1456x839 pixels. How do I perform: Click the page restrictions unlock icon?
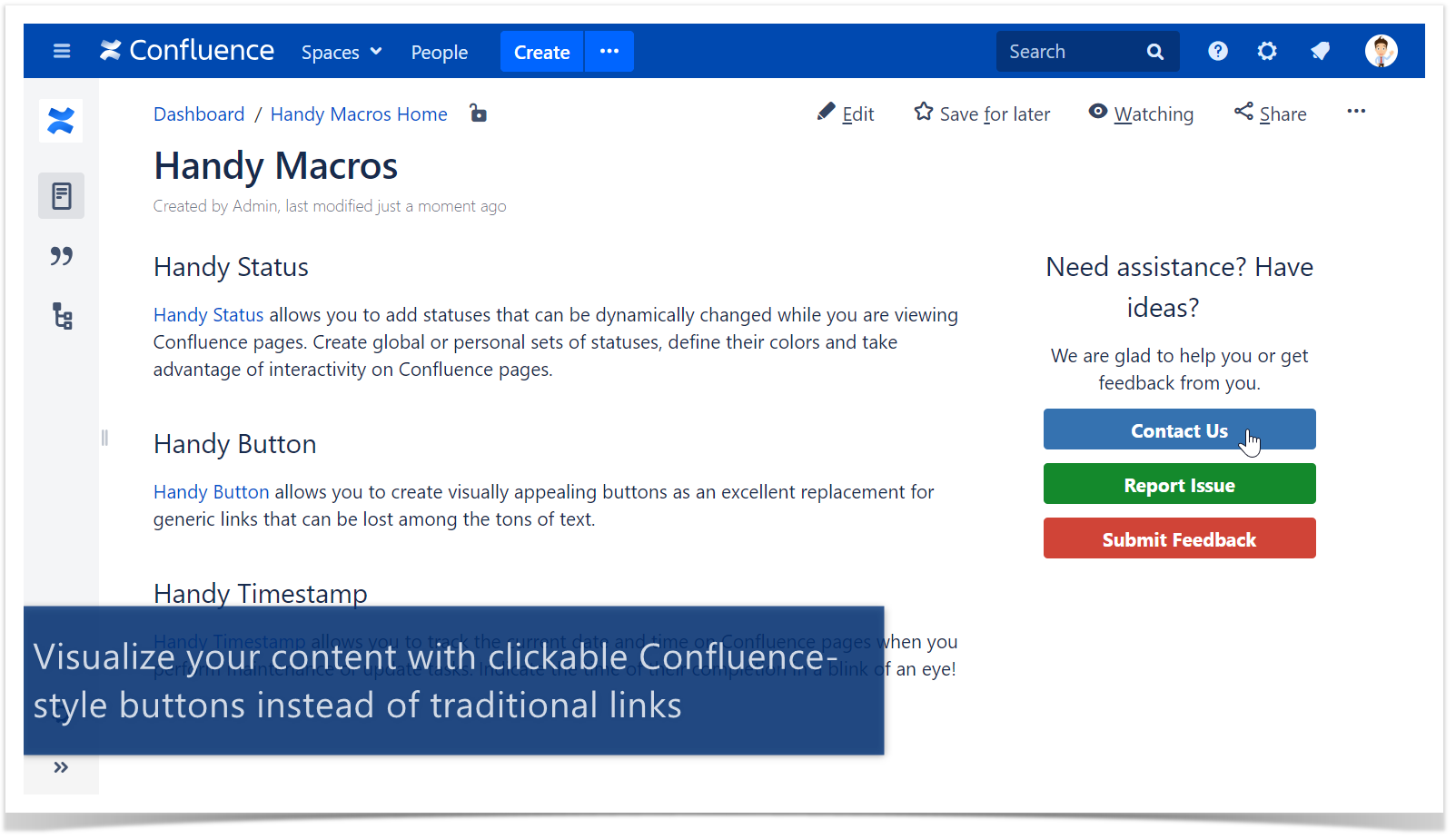click(478, 114)
